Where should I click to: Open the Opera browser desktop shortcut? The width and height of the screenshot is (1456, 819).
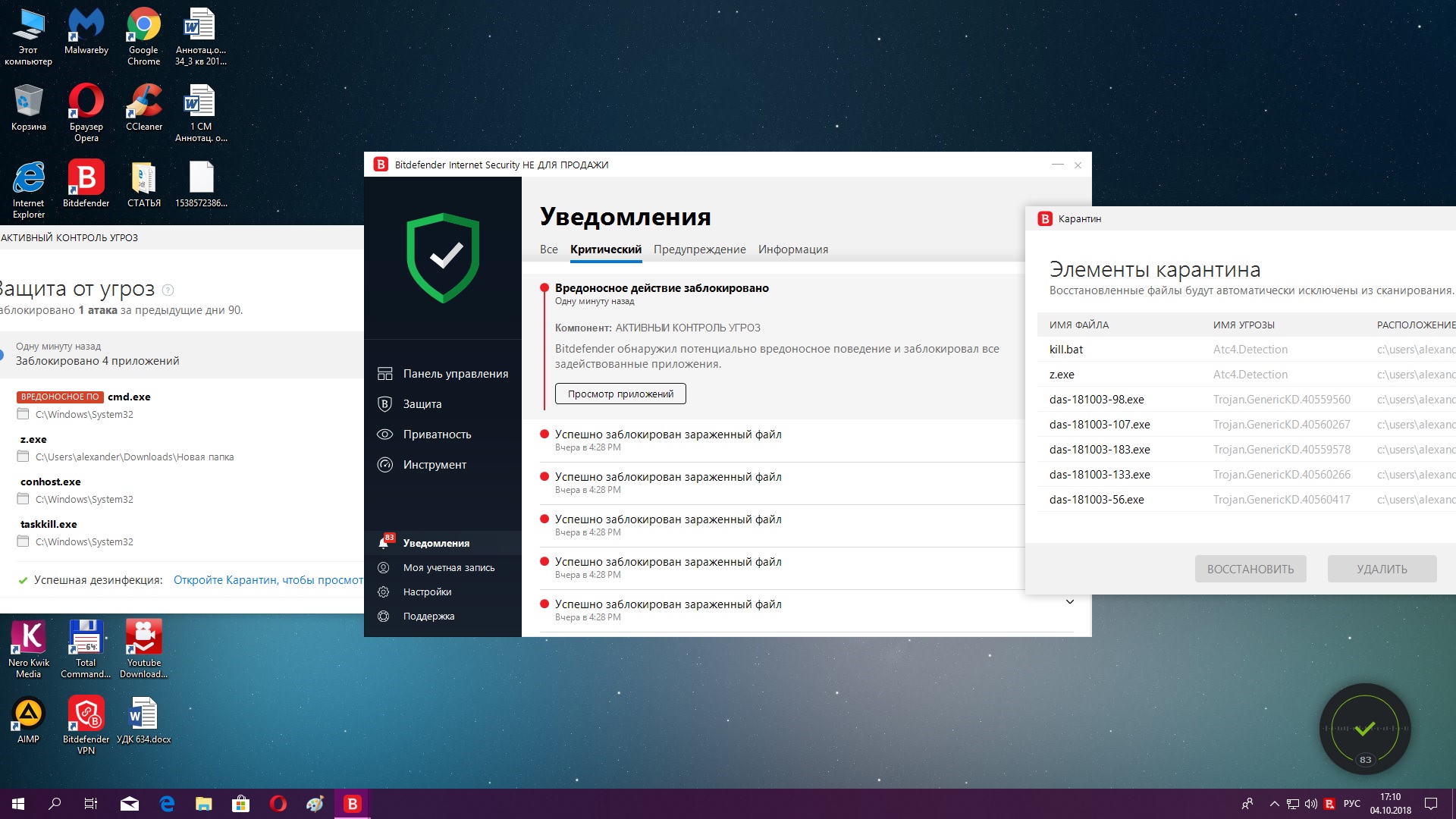86,113
